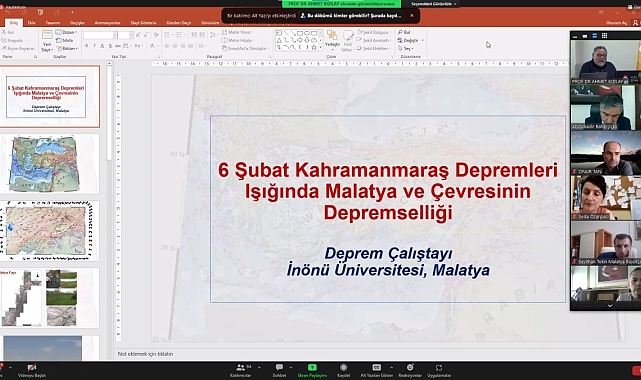Open Şekil Dolgusu shape fill
The width and height of the screenshot is (641, 380).
pyautogui.click(x=373, y=32)
